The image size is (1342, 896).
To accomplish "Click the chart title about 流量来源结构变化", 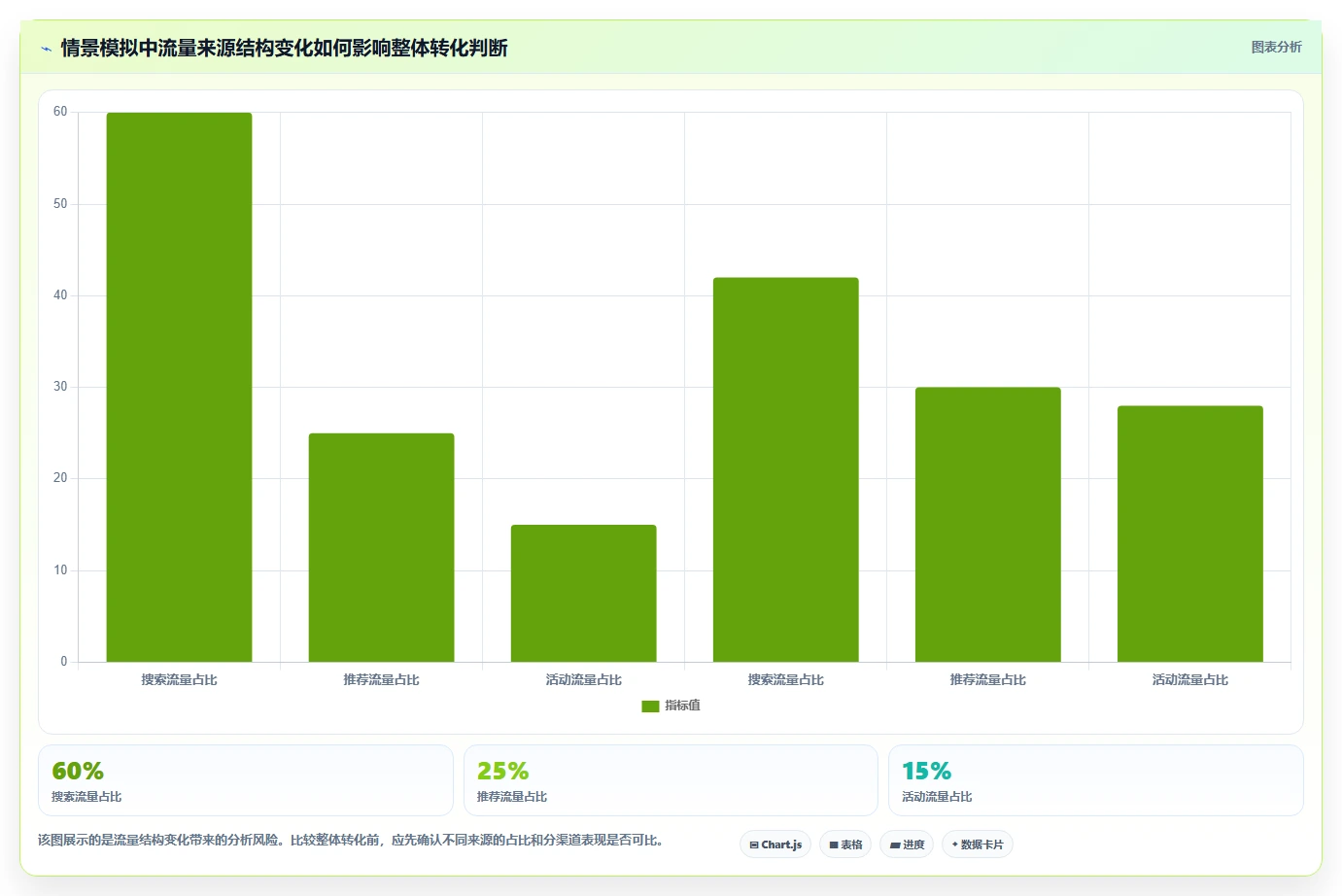I will [x=284, y=48].
